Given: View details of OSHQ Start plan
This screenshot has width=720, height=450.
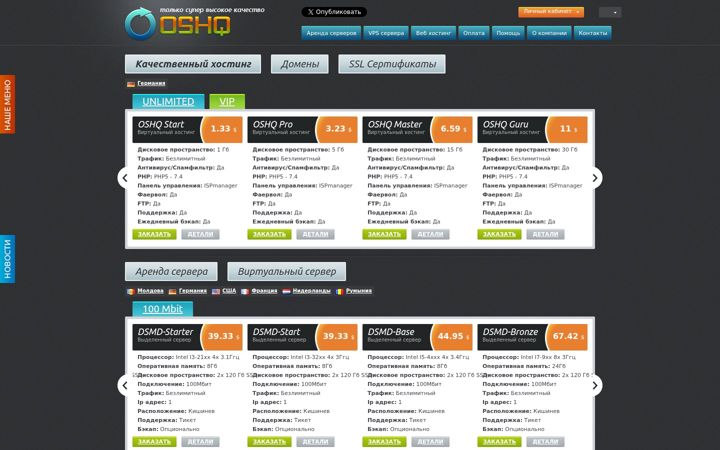Looking at the screenshot, I should [200, 234].
